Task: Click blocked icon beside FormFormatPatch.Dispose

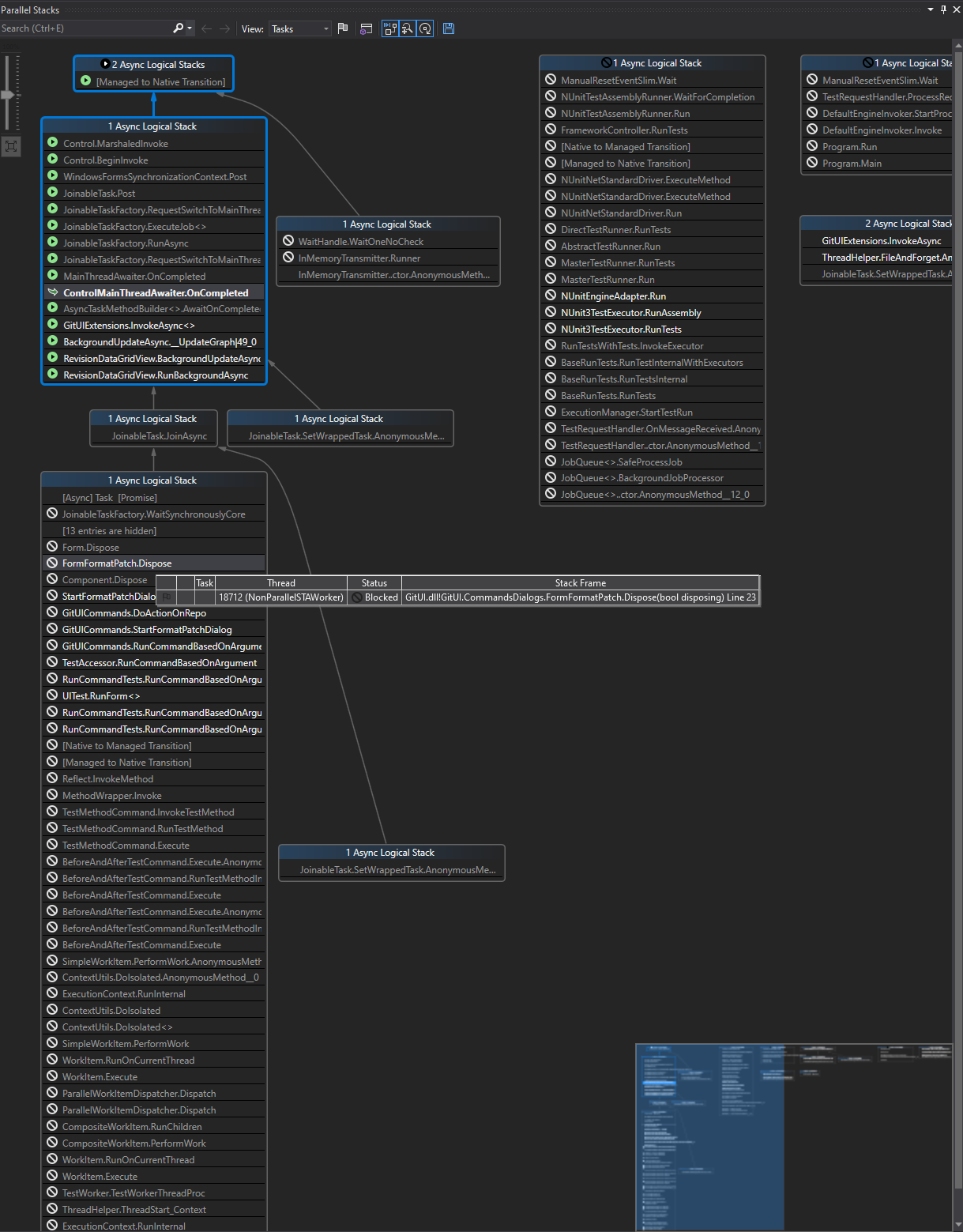Action: tap(52, 563)
